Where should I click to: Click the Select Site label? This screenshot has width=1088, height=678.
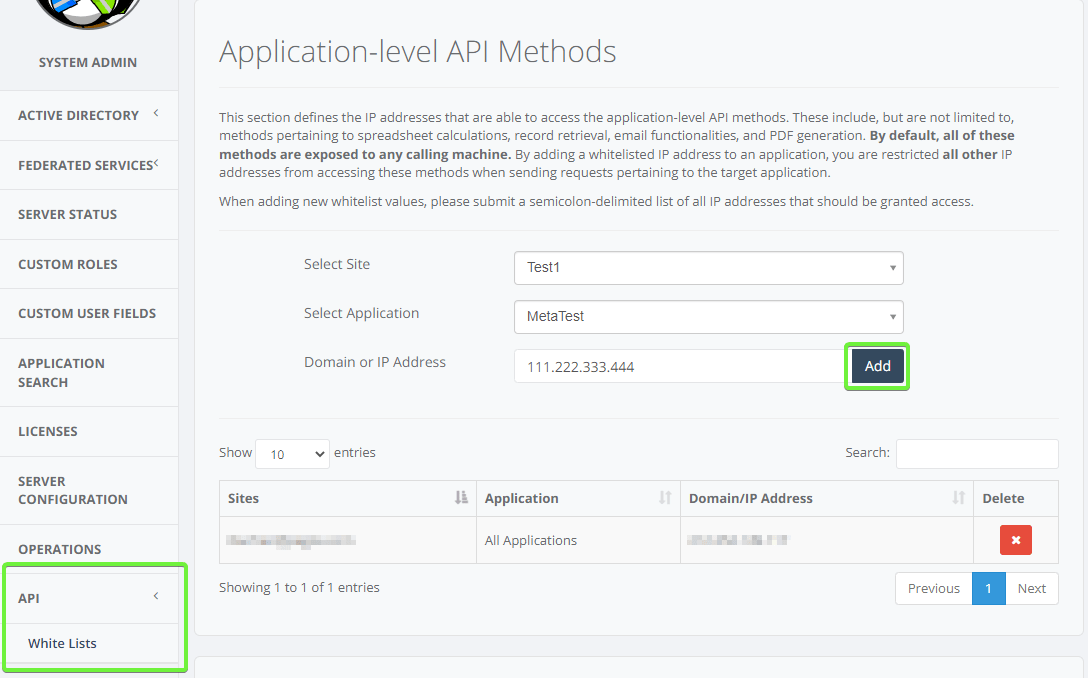(x=337, y=264)
